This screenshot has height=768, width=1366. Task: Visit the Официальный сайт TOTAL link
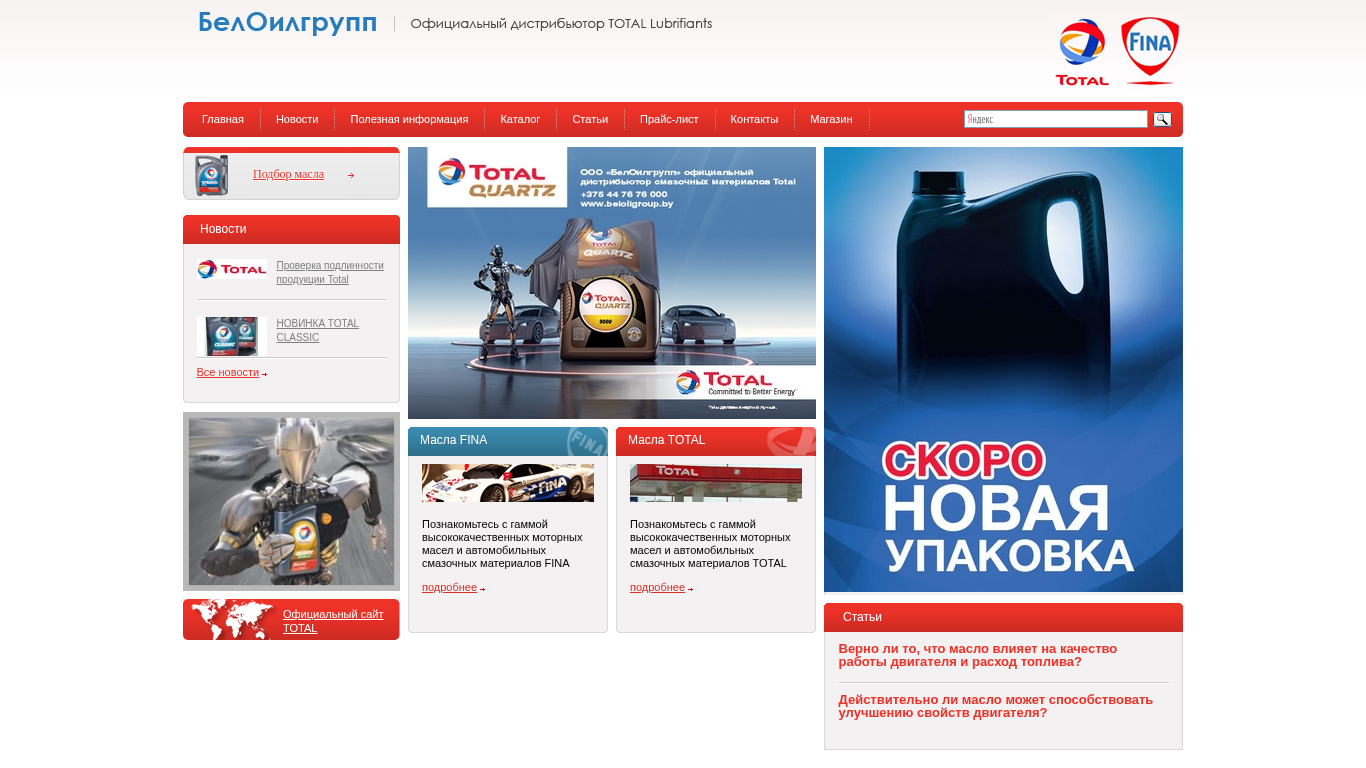coord(333,621)
